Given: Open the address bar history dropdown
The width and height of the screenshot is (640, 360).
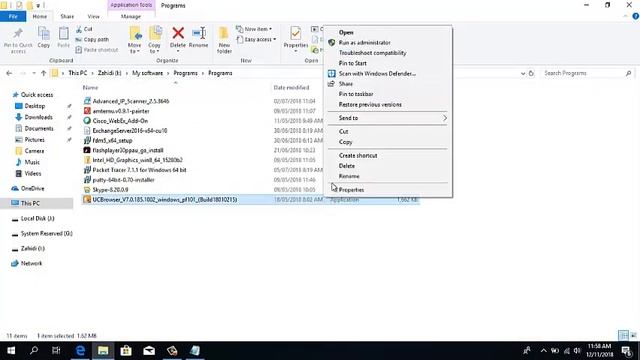Looking at the screenshot, I should (x=523, y=73).
